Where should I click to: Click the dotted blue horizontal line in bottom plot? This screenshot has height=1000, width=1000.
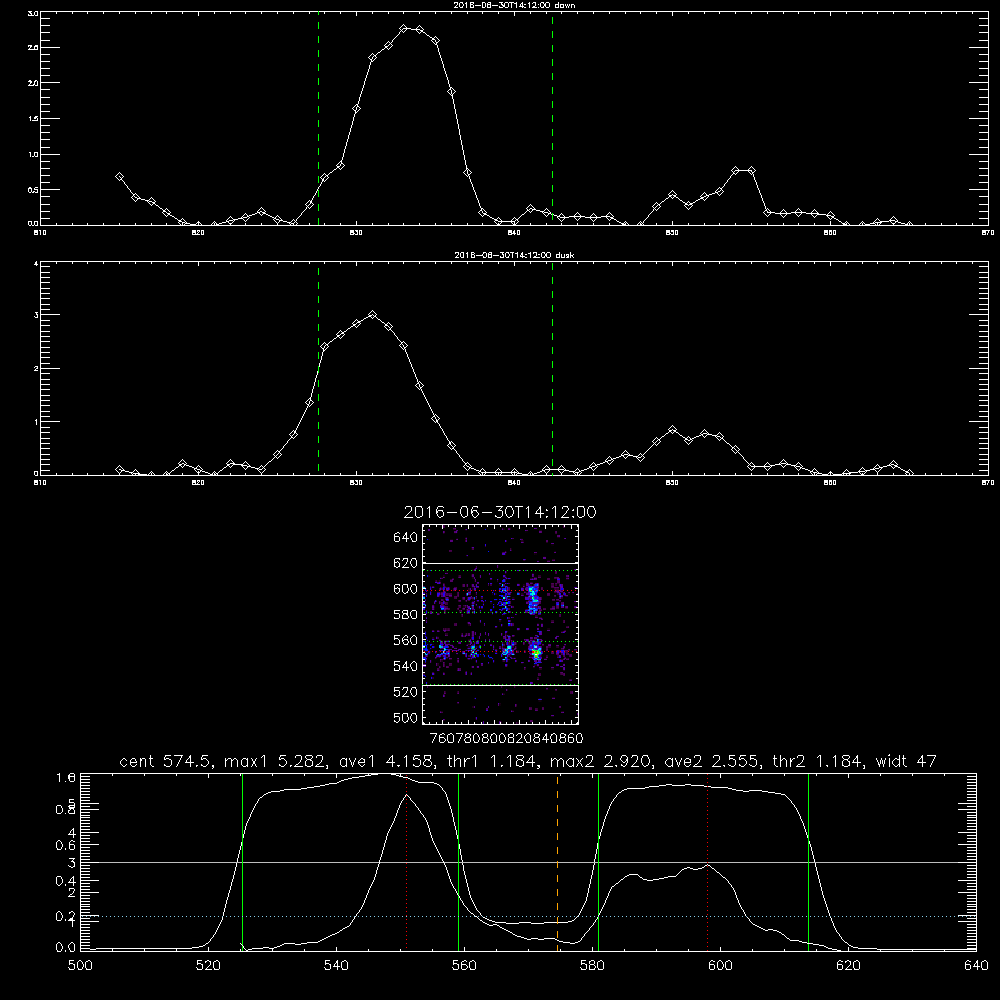528,916
